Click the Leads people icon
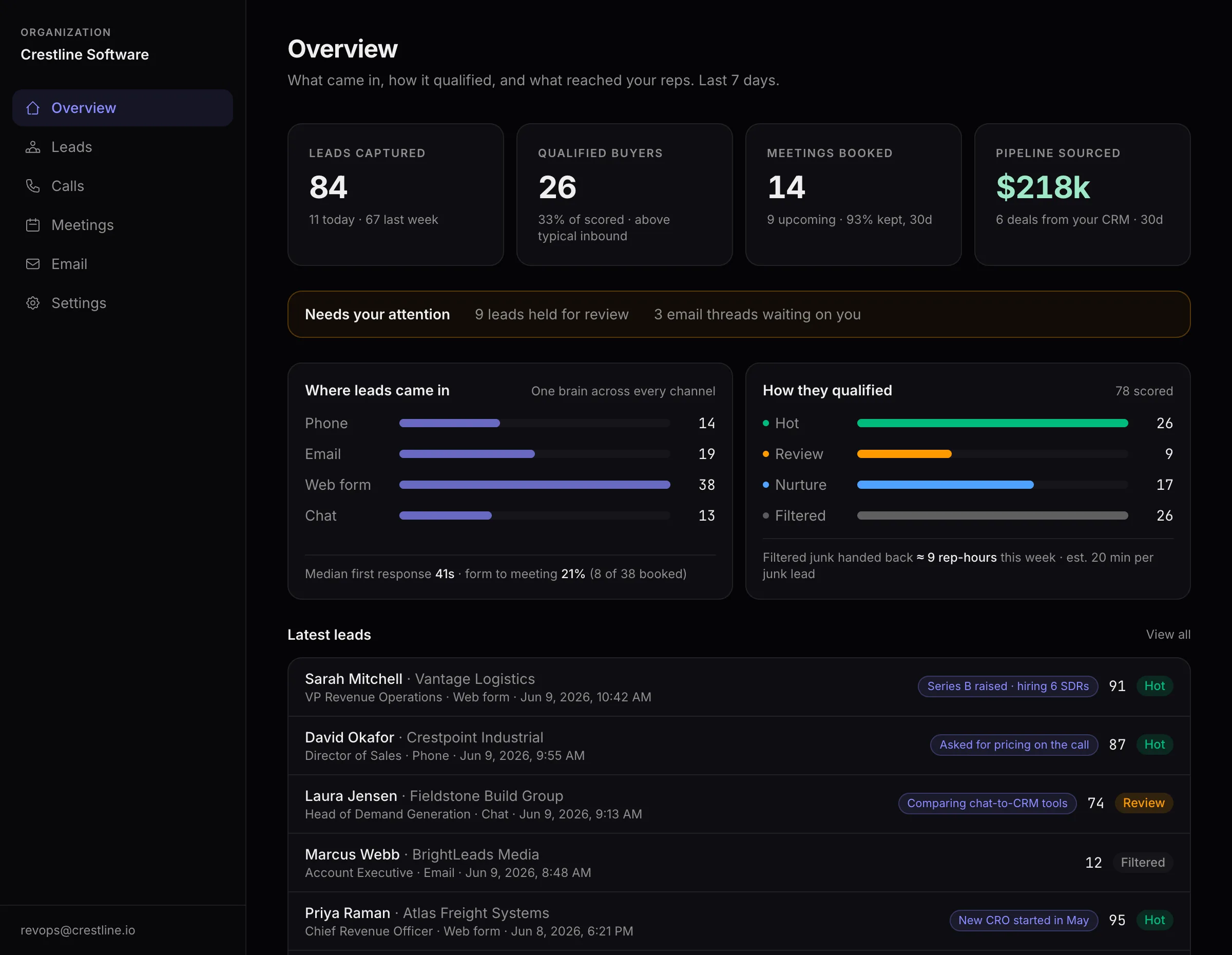This screenshot has width=1232, height=955. [33, 147]
